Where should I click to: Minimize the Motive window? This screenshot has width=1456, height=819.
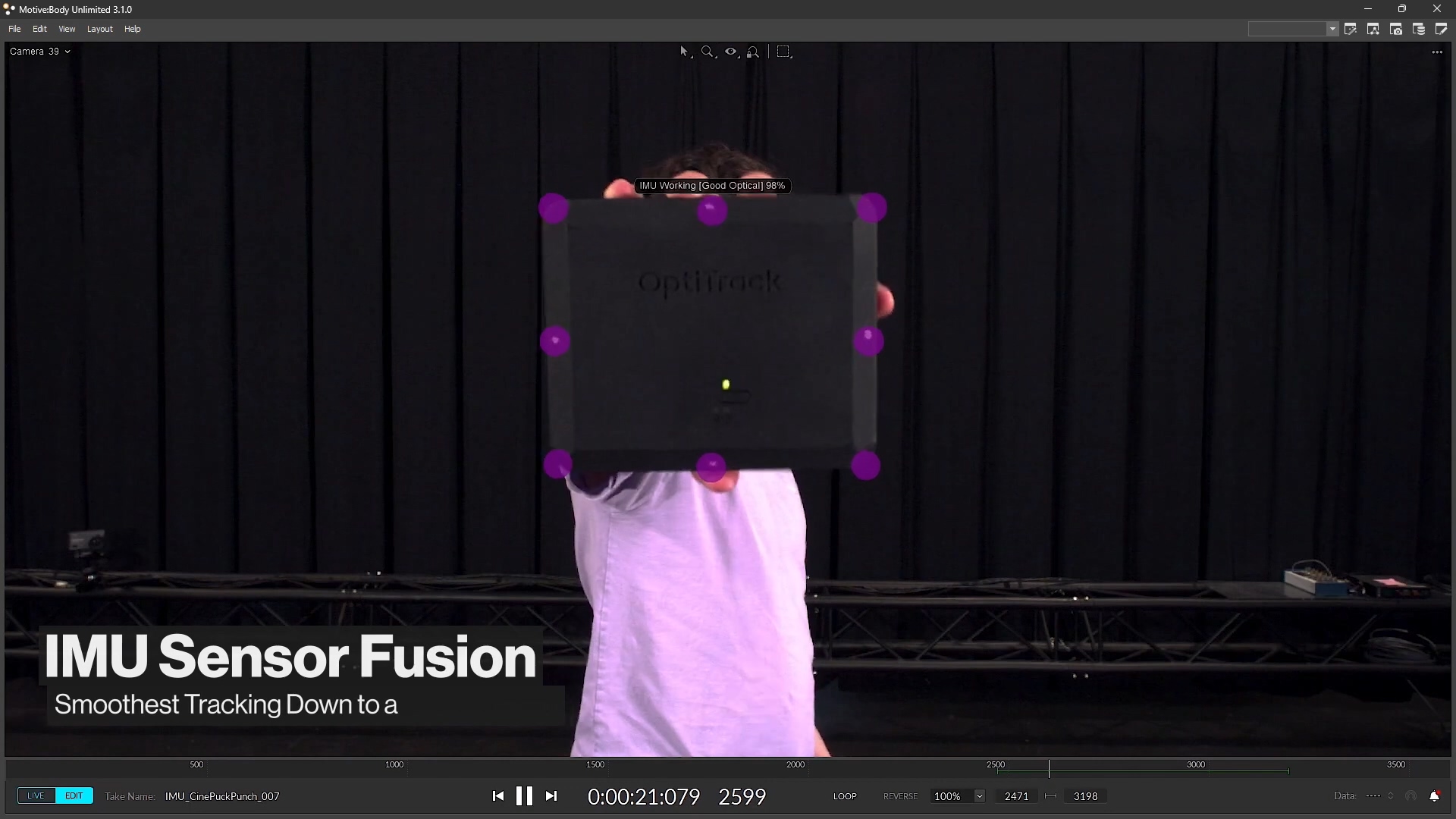point(1368,9)
